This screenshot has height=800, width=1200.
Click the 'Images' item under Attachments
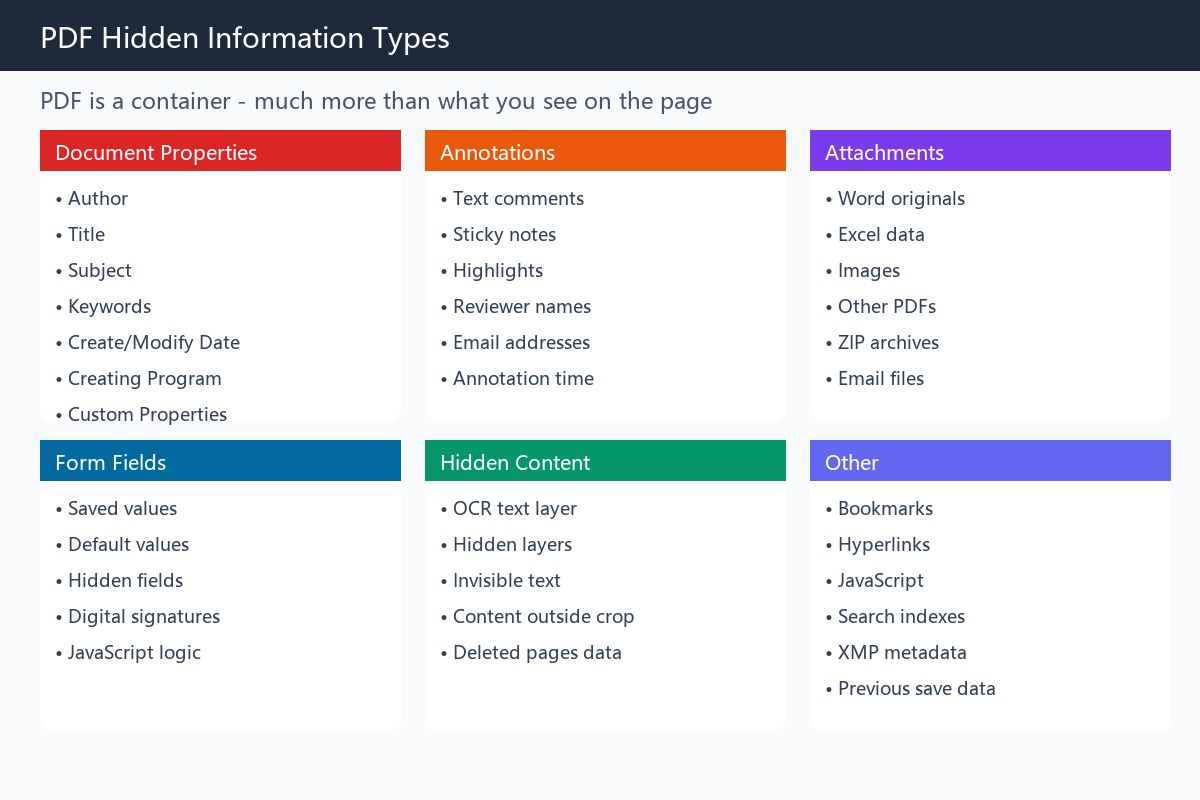point(863,270)
